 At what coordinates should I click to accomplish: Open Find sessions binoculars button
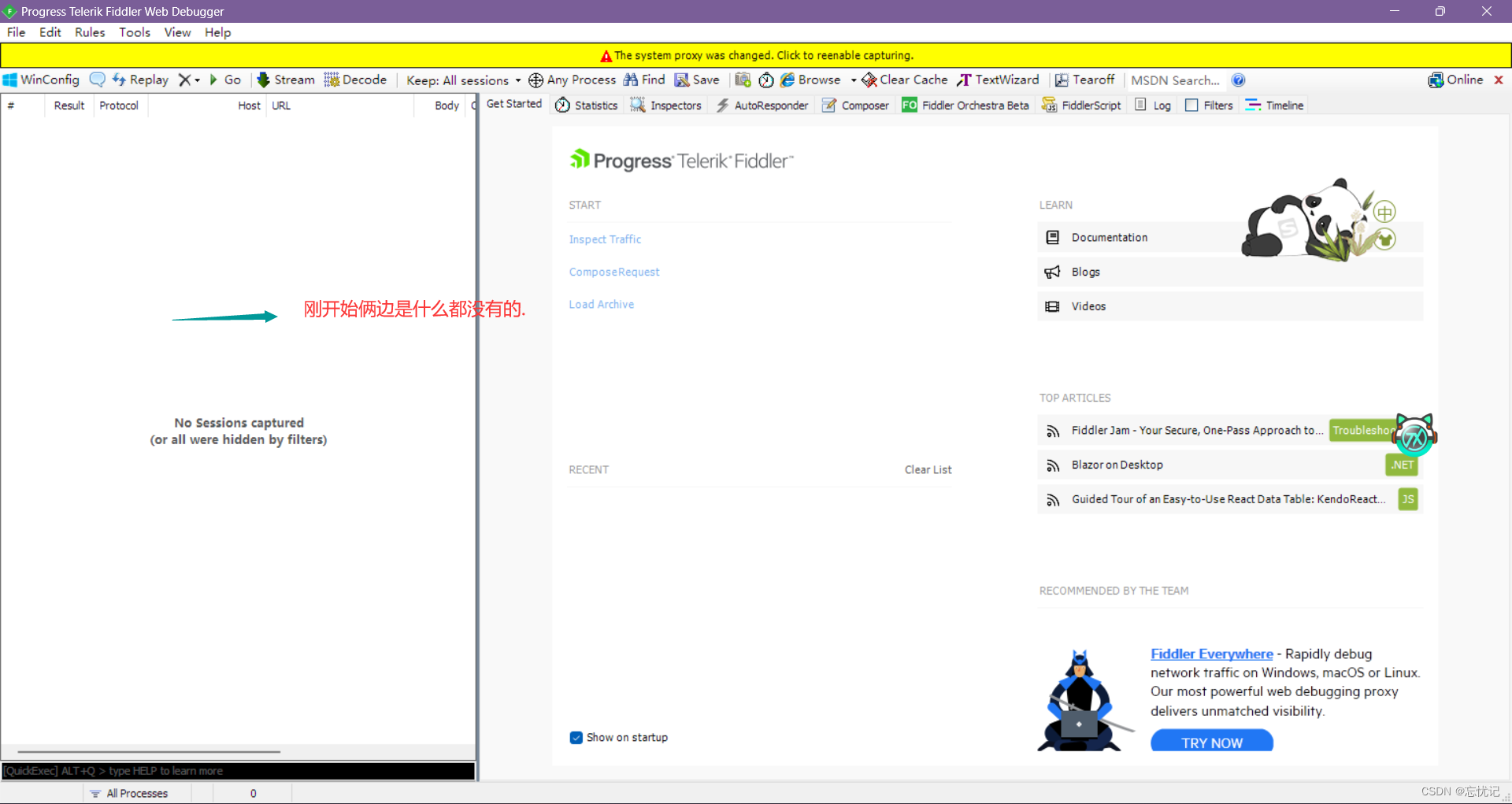(x=644, y=80)
